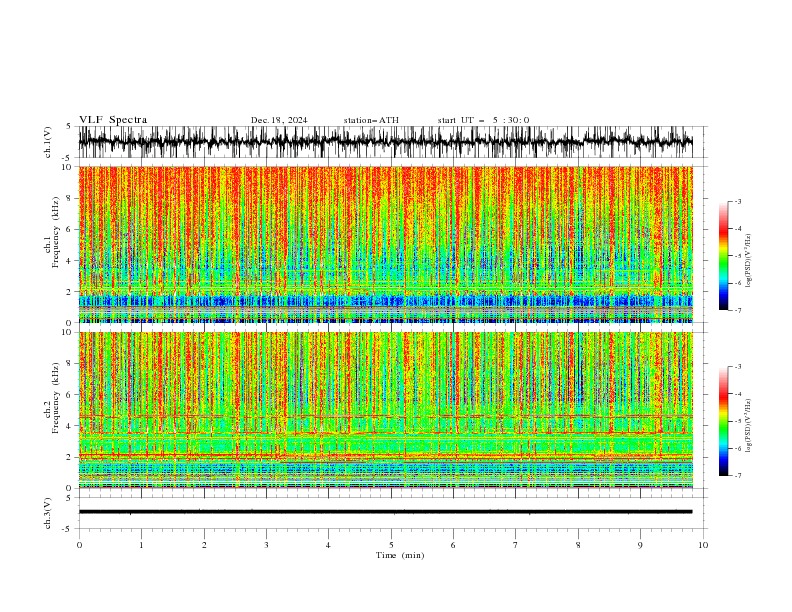Click the "6" frequency tick on ch.1 axis
792x612 pixels.
[70, 229]
